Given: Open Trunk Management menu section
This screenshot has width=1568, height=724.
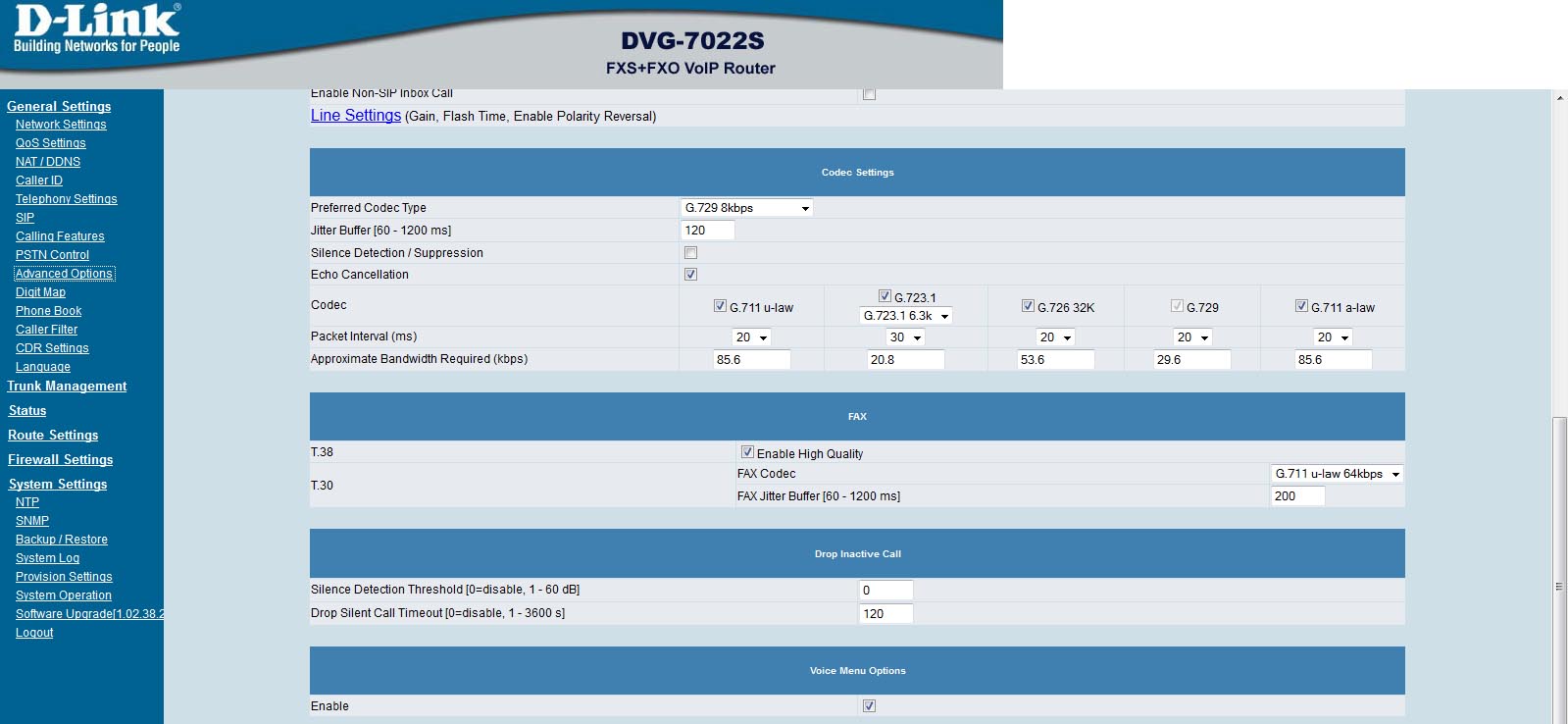Looking at the screenshot, I should (67, 387).
